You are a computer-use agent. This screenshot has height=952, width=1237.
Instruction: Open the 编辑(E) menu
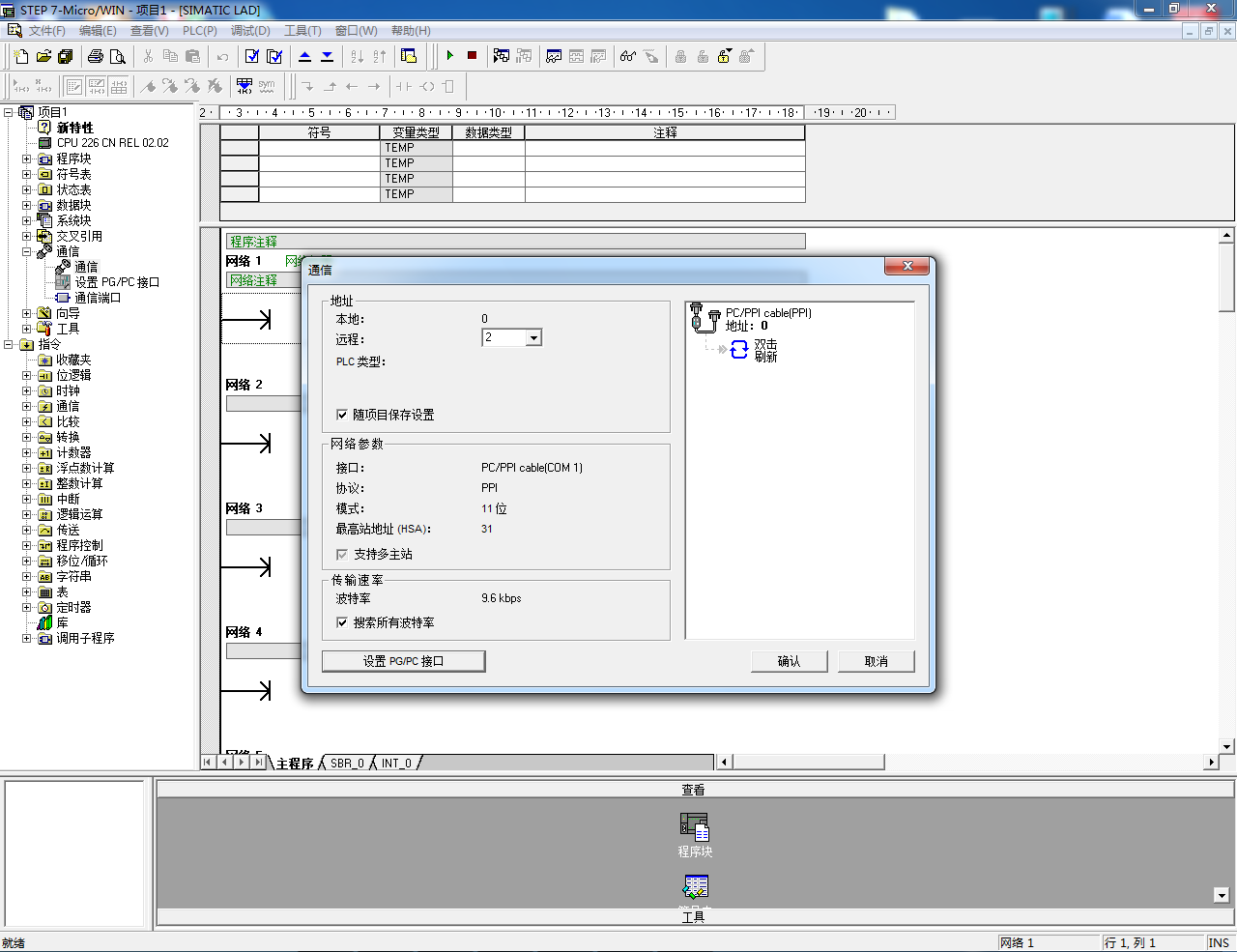pos(98,31)
